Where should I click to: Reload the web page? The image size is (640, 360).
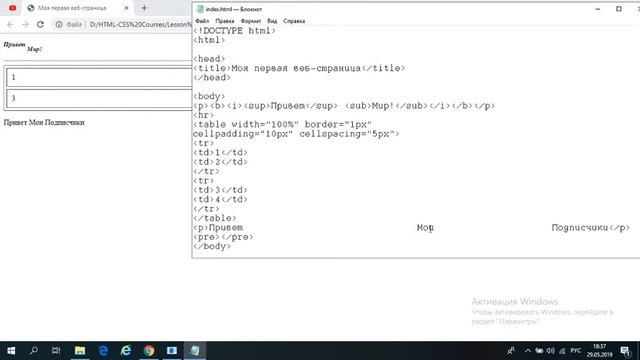coord(40,24)
